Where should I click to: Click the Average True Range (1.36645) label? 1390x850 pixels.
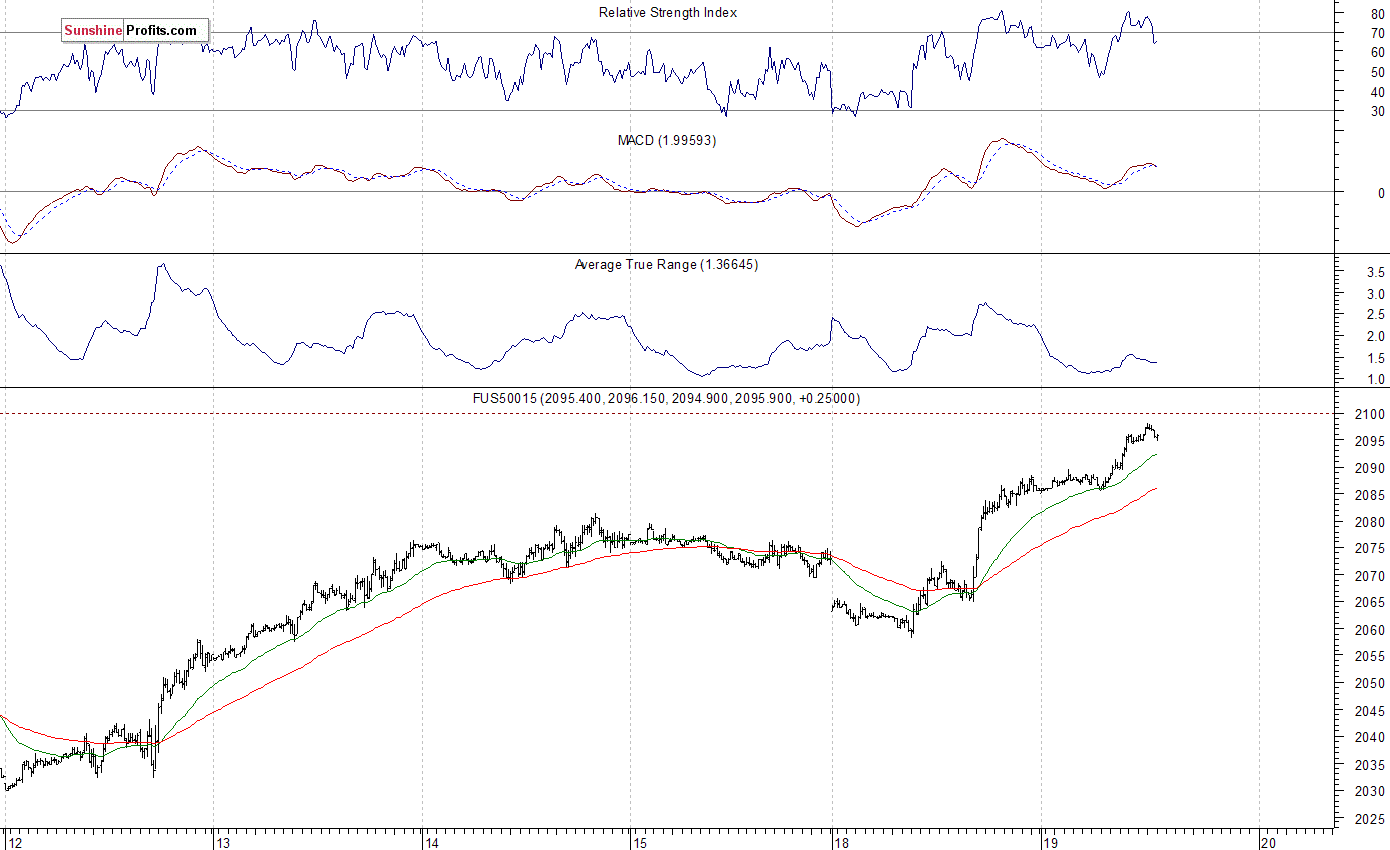click(x=667, y=265)
